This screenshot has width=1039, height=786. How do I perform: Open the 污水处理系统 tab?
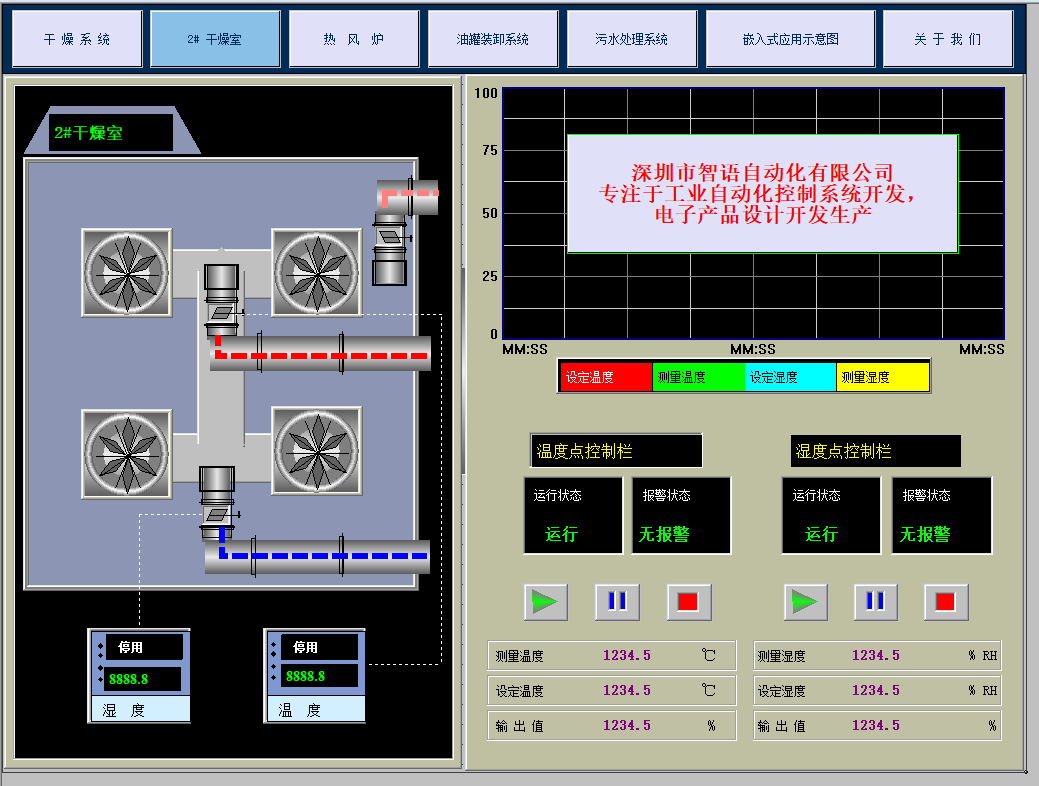click(x=631, y=39)
